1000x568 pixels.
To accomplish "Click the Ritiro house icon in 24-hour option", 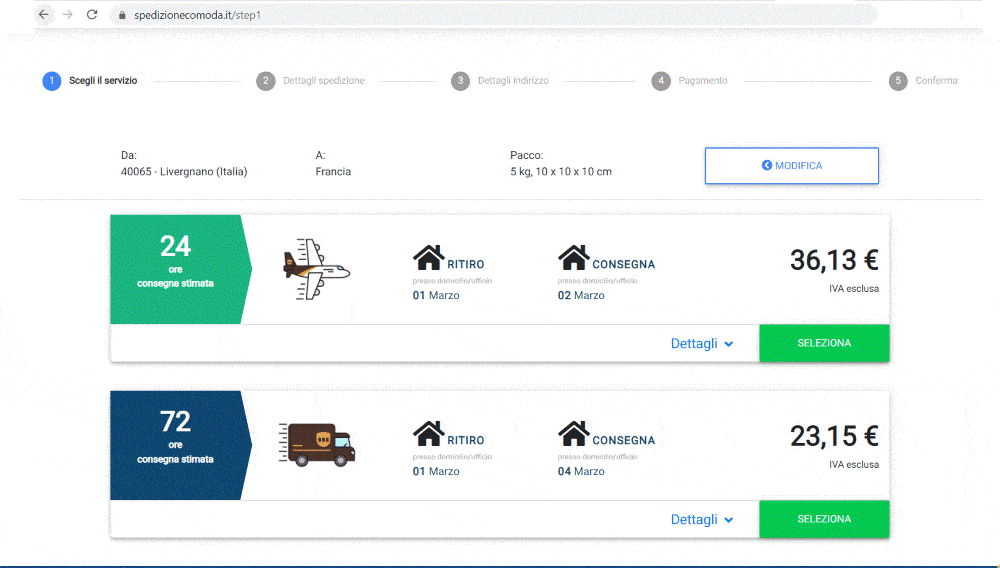I will point(429,258).
